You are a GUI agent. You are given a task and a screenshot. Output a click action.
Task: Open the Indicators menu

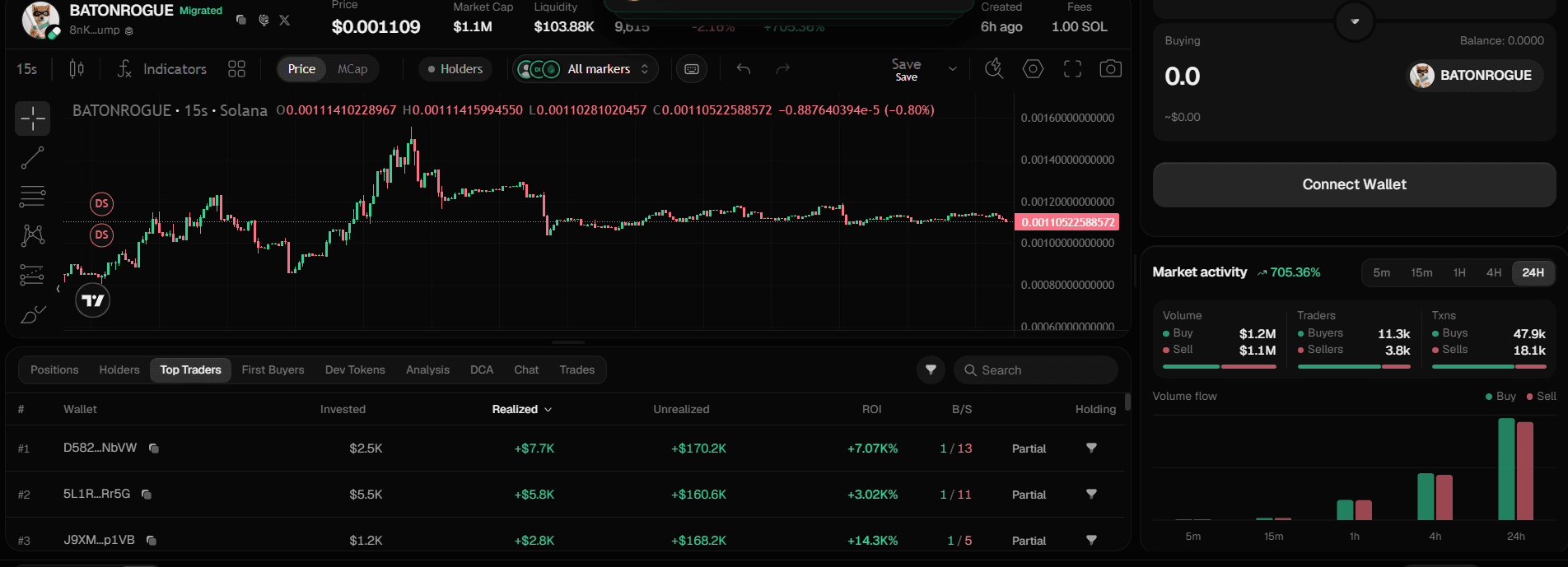click(161, 69)
